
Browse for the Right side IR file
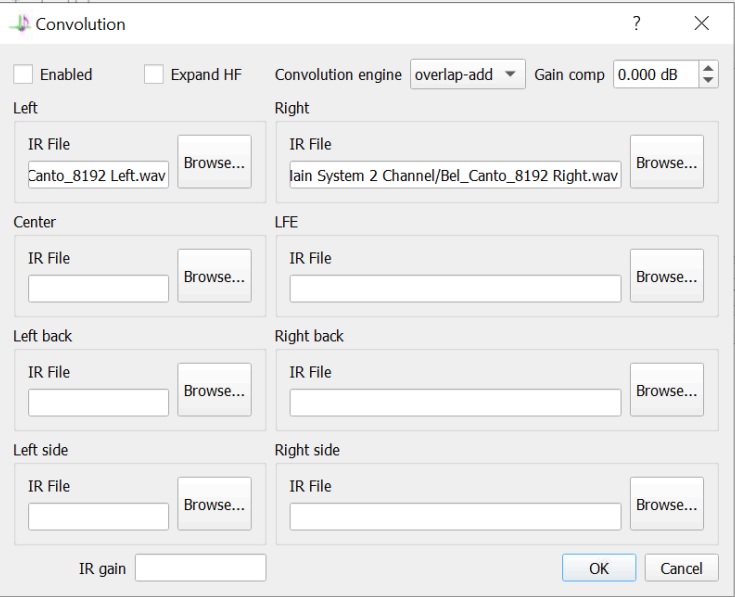[667, 504]
